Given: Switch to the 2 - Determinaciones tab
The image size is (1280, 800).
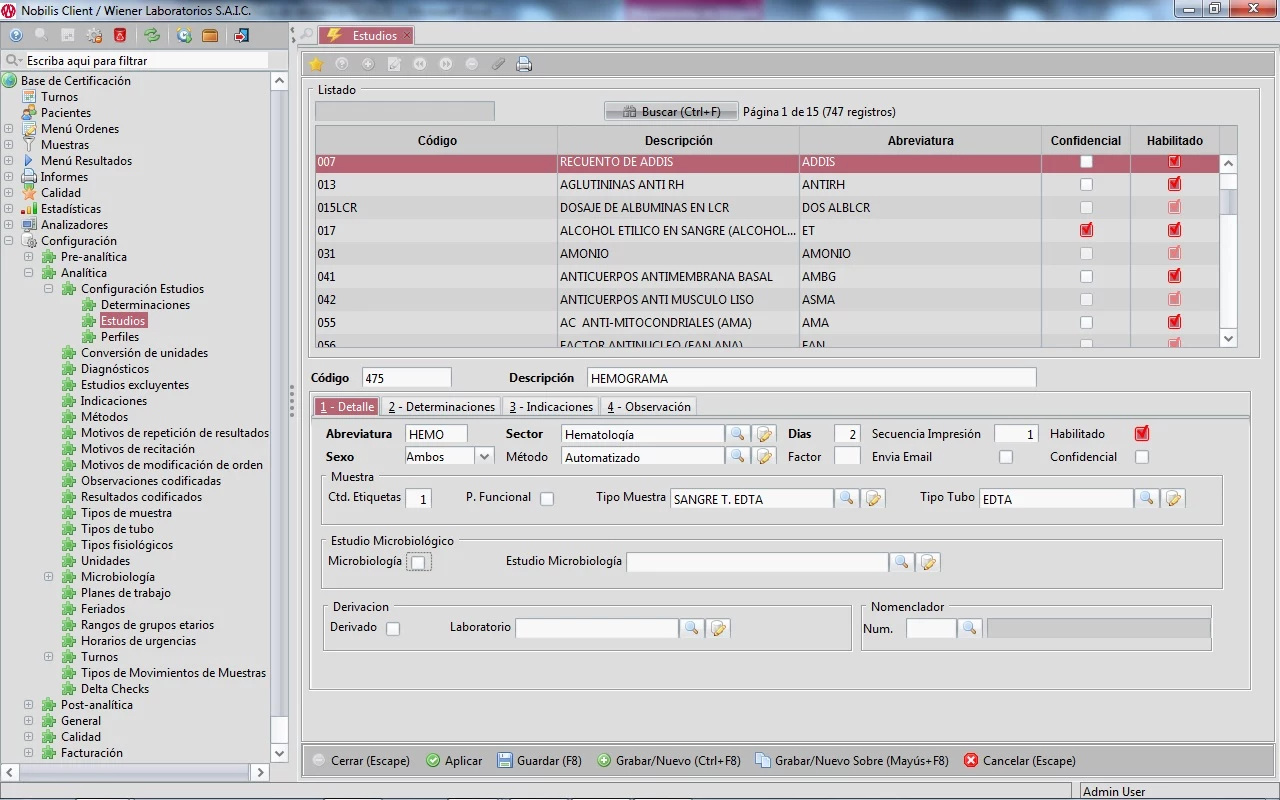Looking at the screenshot, I should [x=441, y=407].
